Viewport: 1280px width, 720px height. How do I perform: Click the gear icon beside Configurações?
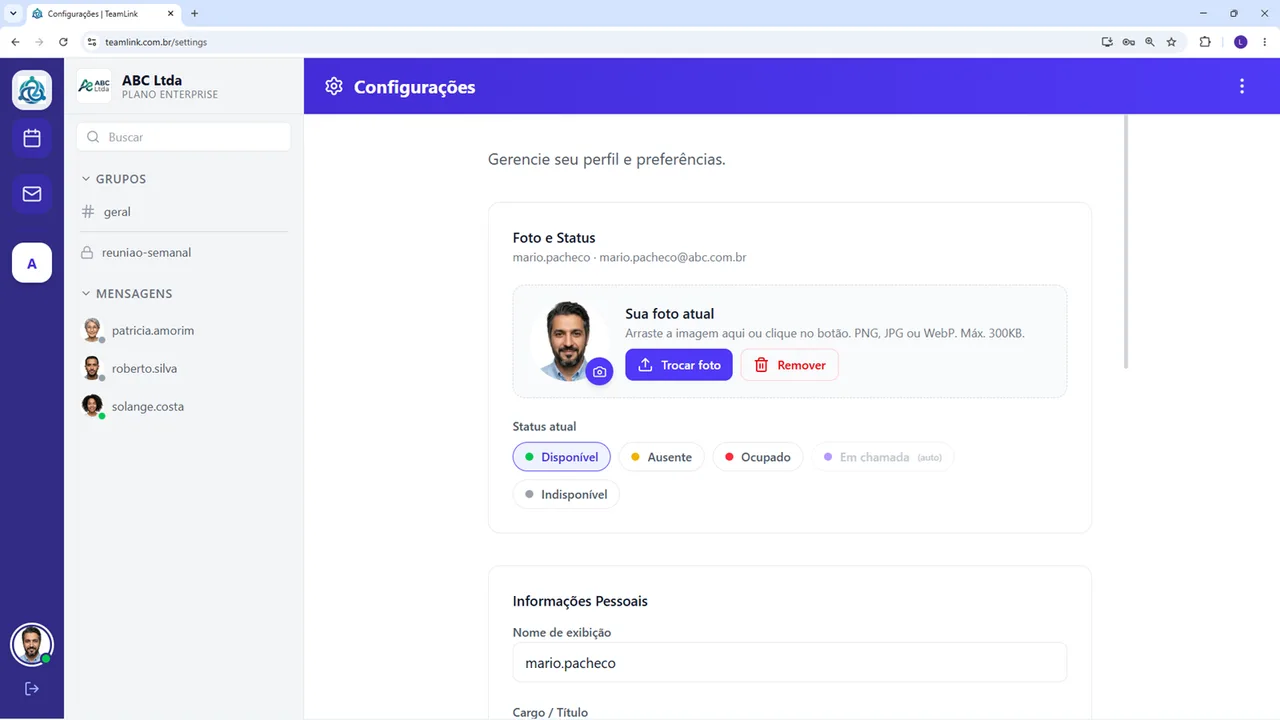(334, 86)
